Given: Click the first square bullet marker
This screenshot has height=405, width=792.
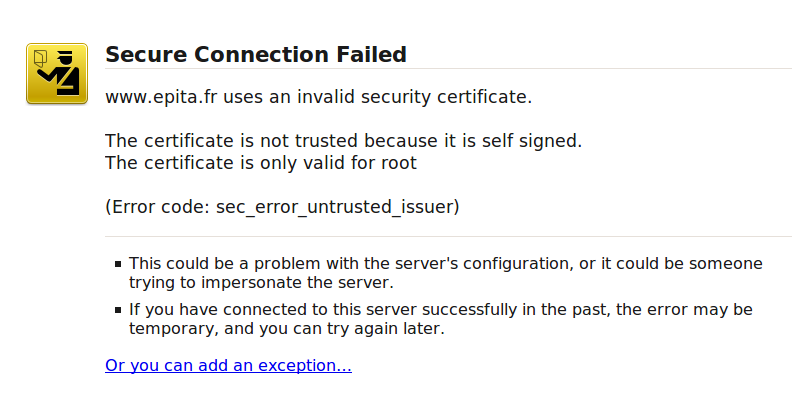Looking at the screenshot, I should (118, 264).
